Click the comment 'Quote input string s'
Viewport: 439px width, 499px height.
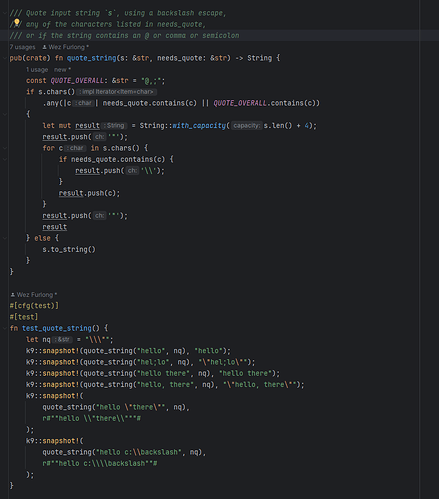[118, 13]
